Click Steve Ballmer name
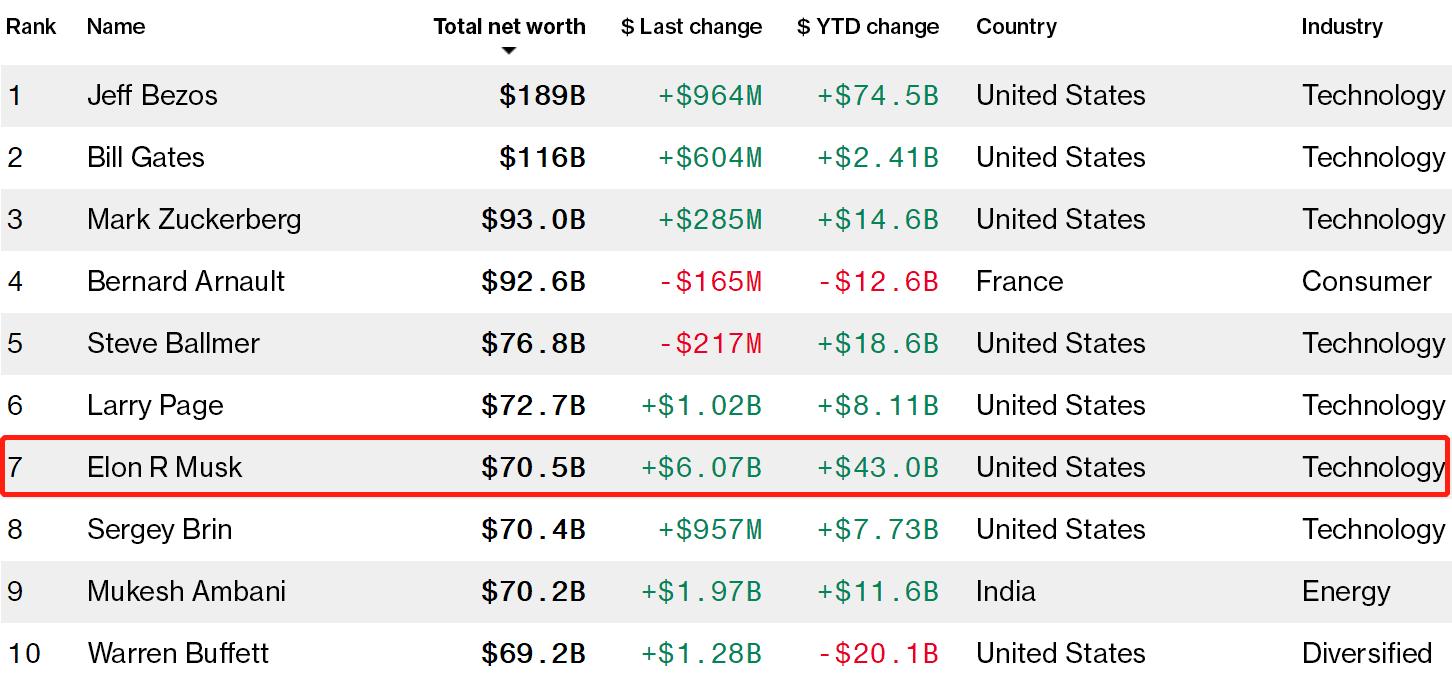1452x682 pixels. (173, 343)
